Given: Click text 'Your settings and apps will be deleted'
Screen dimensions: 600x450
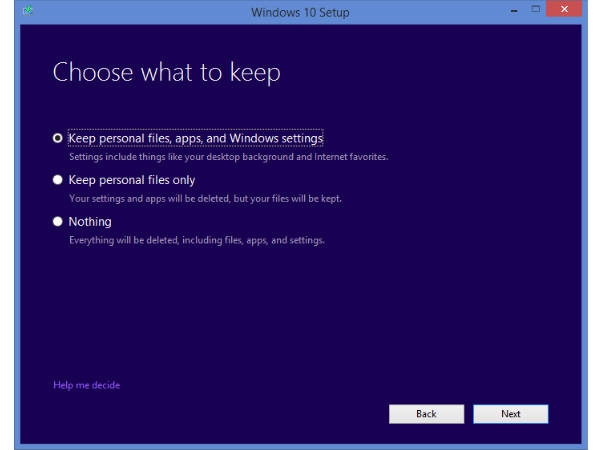Looking at the screenshot, I should 150,199.
